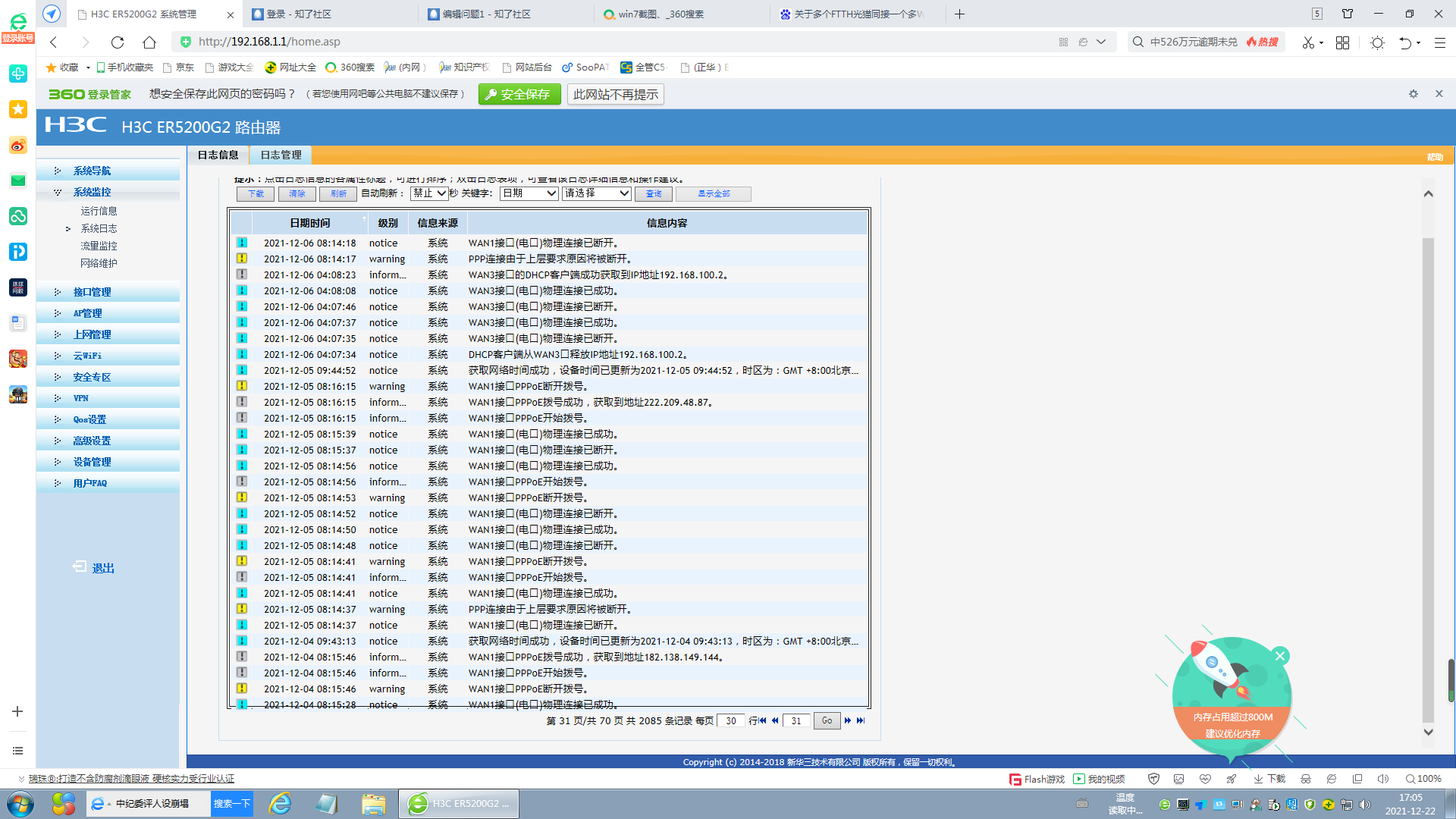Viewport: 1456px width, 819px height.
Task: Open Internet Explorer from the taskbar
Action: click(x=281, y=803)
